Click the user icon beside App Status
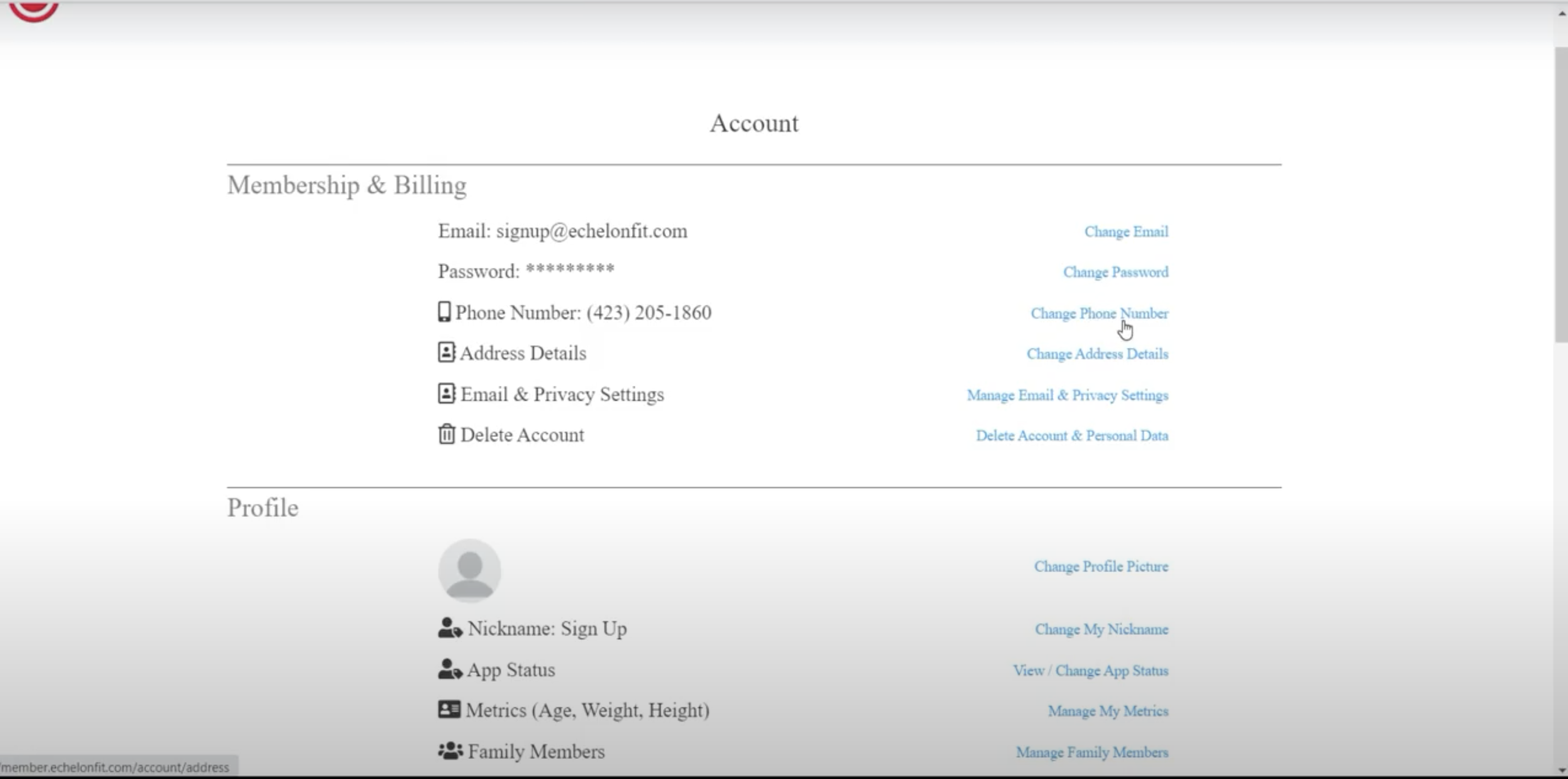 click(450, 669)
